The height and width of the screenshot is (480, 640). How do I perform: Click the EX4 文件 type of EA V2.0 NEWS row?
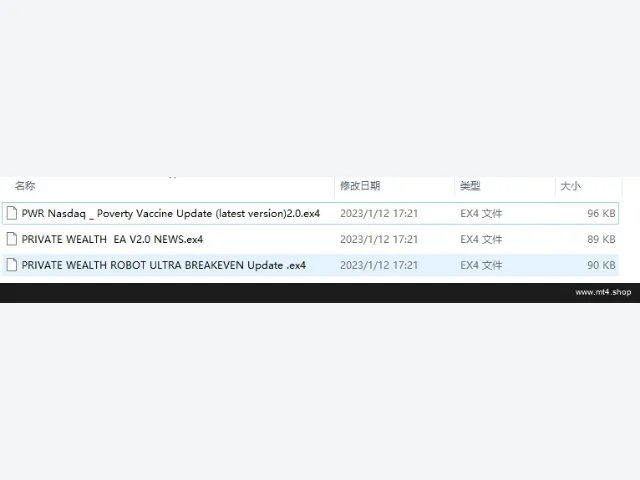(481, 239)
